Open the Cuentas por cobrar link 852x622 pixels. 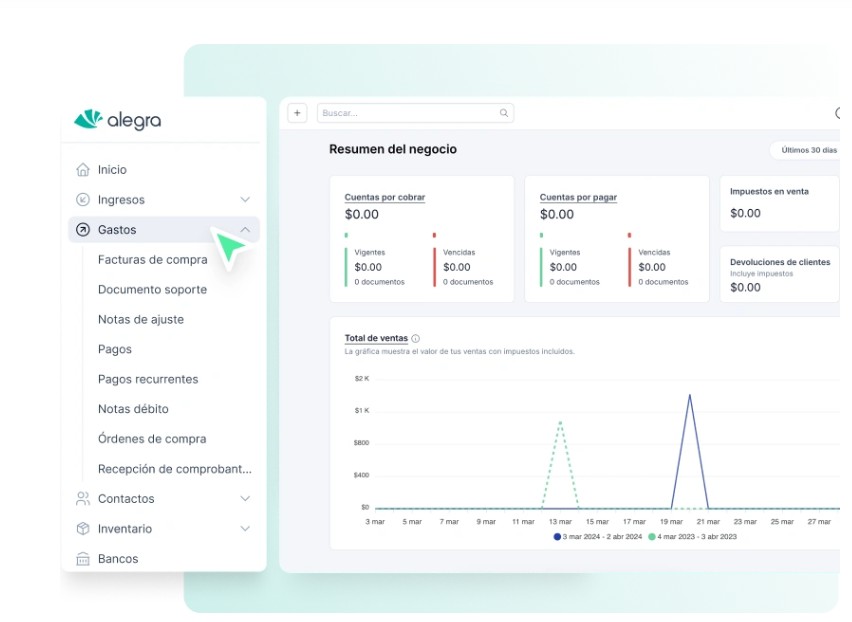(385, 197)
